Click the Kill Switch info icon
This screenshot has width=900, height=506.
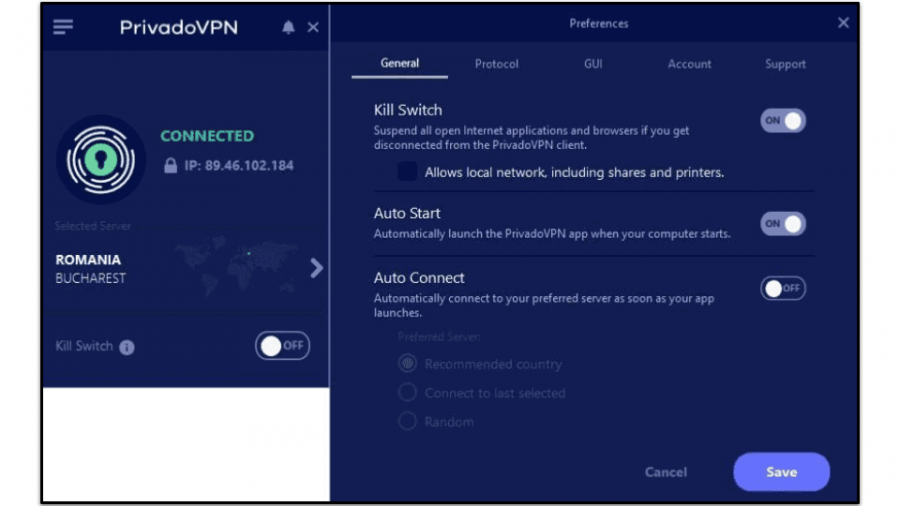tap(127, 347)
